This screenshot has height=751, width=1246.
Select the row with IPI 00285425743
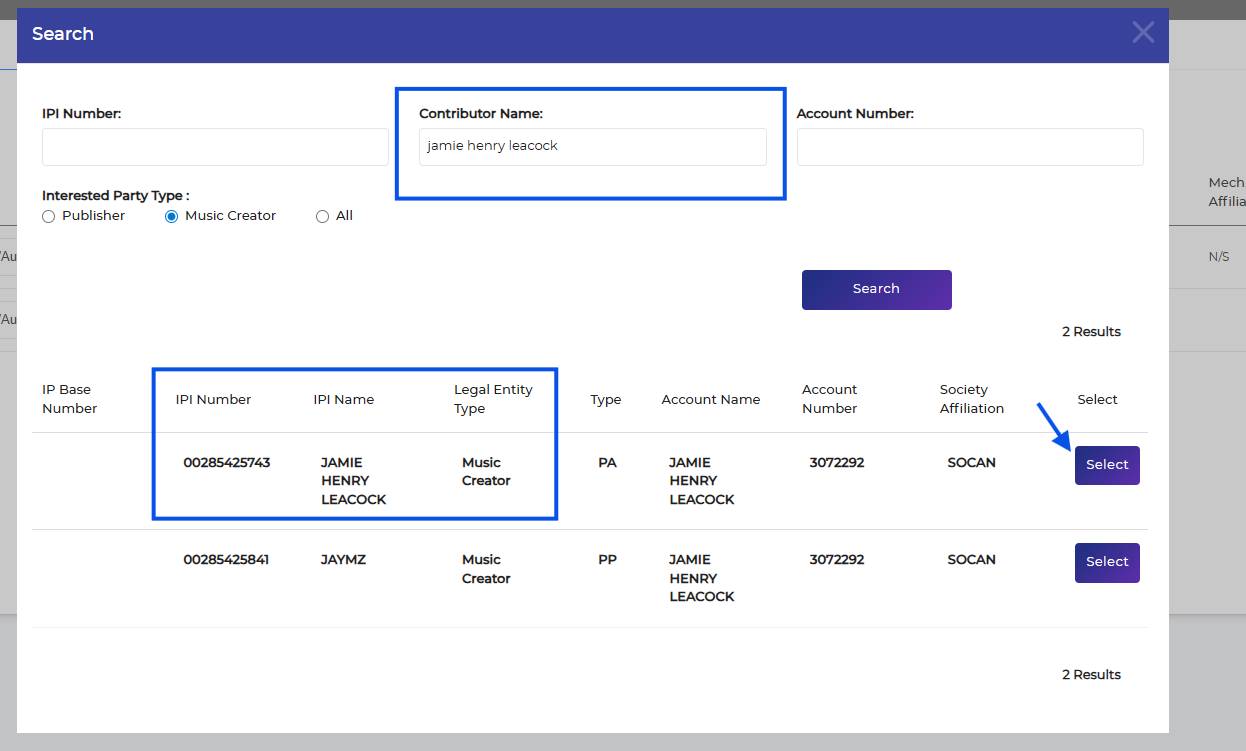point(1106,465)
